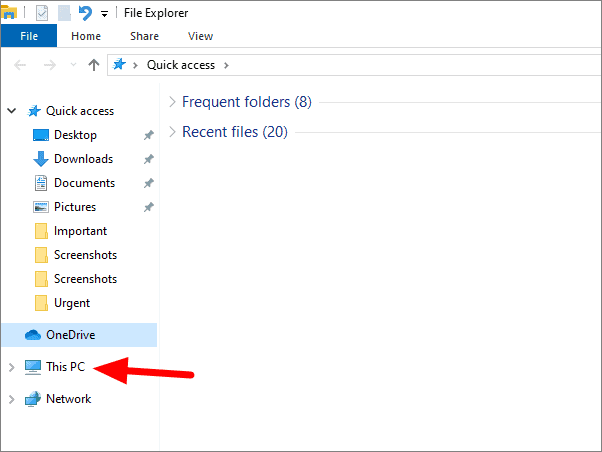Click the Quick access star in the address bar
Image resolution: width=602 pixels, height=452 pixels.
click(x=119, y=64)
